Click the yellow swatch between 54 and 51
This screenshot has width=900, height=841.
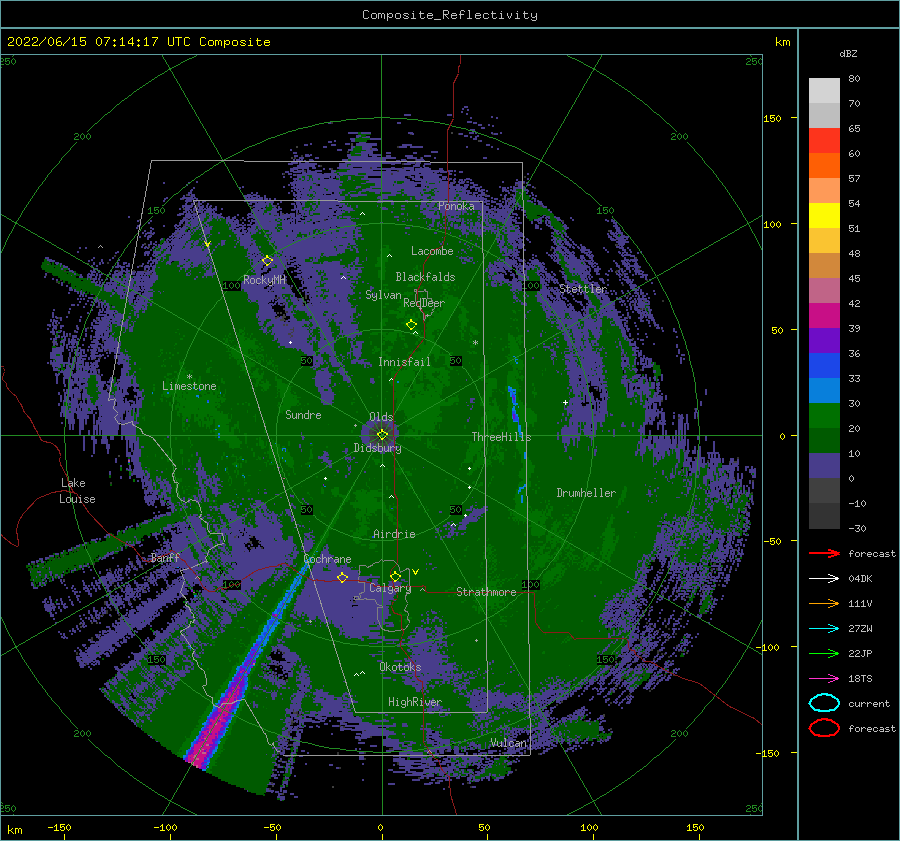[824, 215]
